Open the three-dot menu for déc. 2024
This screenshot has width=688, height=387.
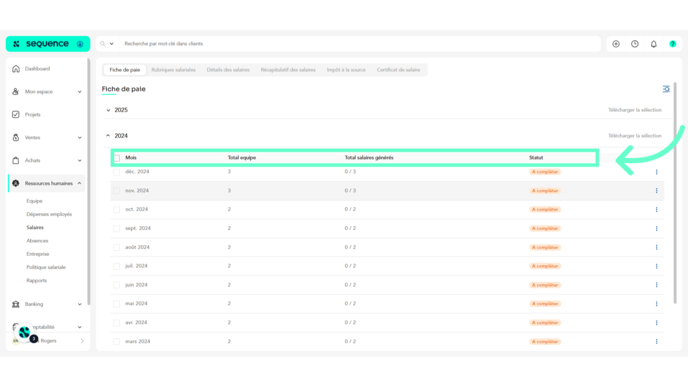click(x=656, y=172)
